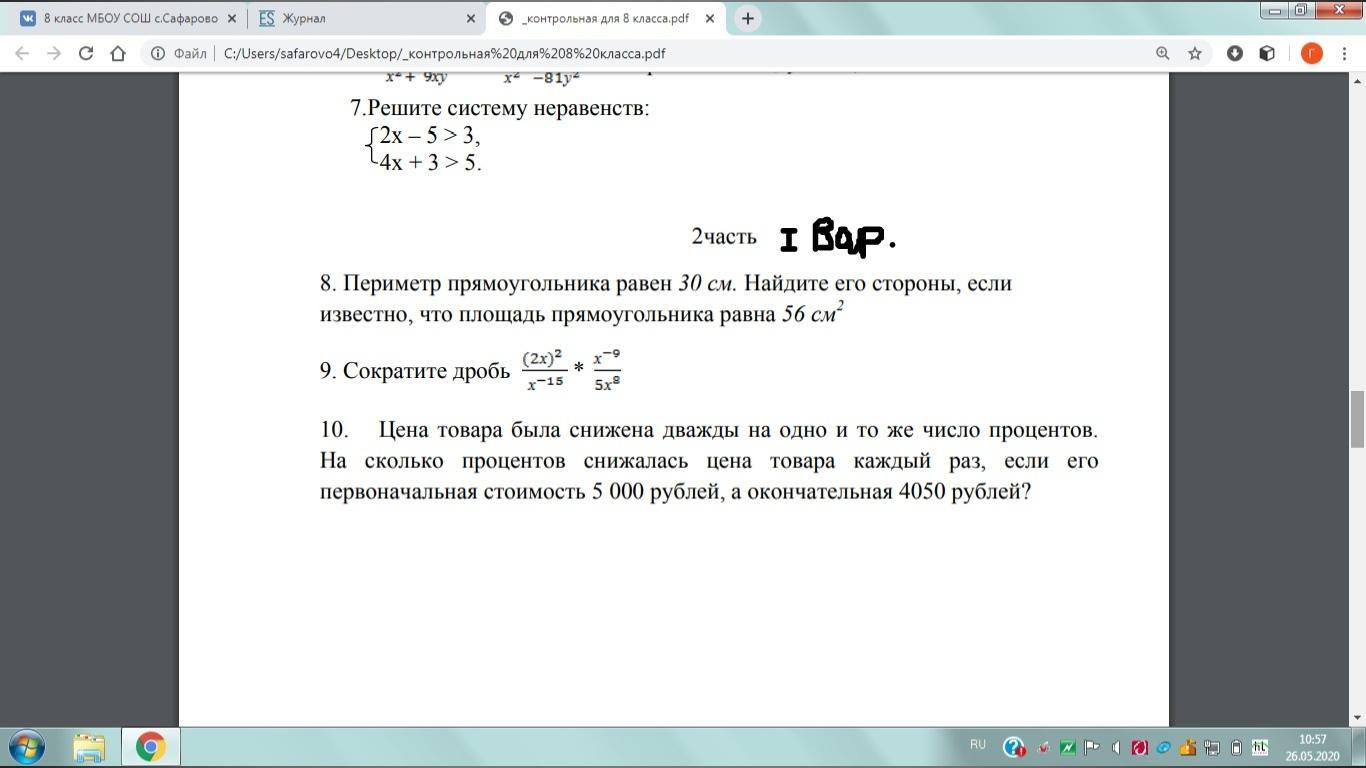Viewport: 1366px width, 768px height.
Task: Click the text '4050 рублей?'
Action: click(x=965, y=492)
